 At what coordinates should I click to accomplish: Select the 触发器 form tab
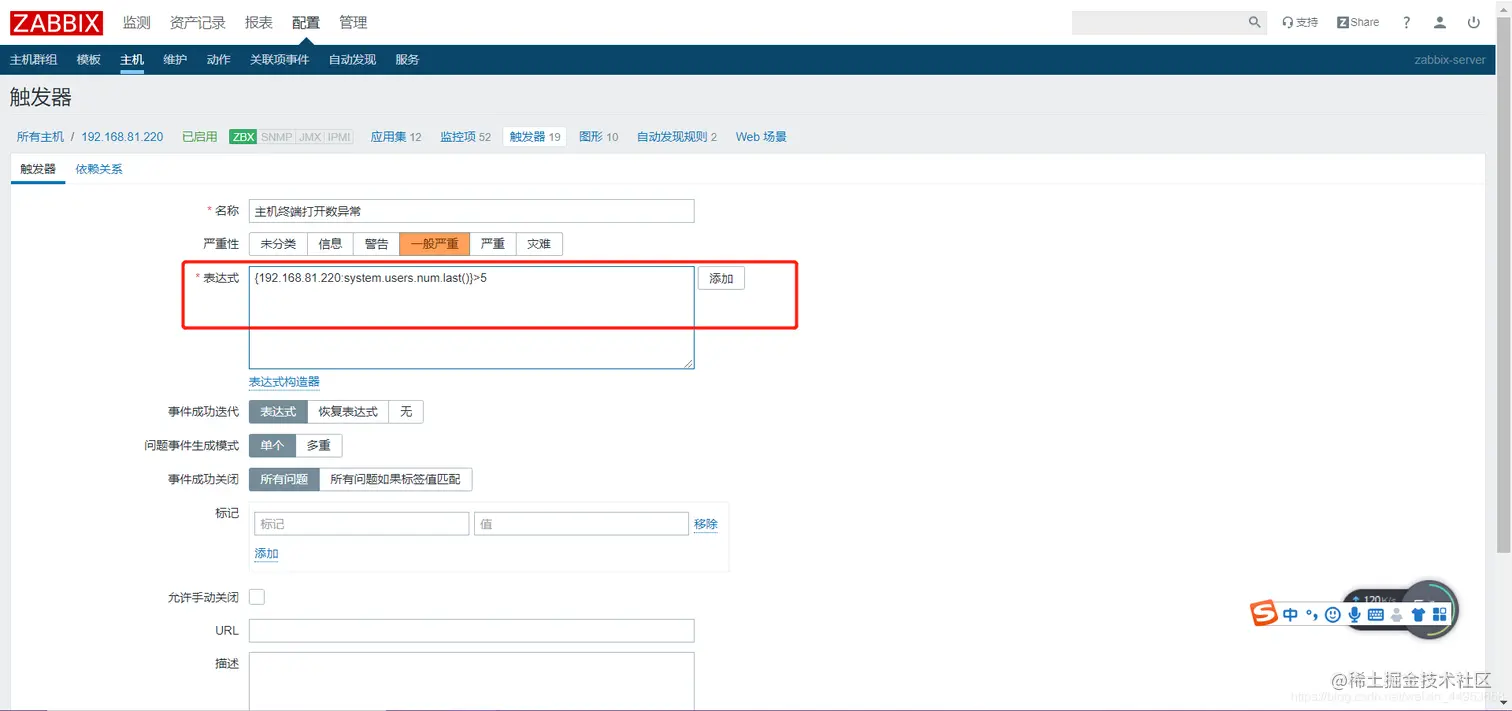pyautogui.click(x=38, y=169)
